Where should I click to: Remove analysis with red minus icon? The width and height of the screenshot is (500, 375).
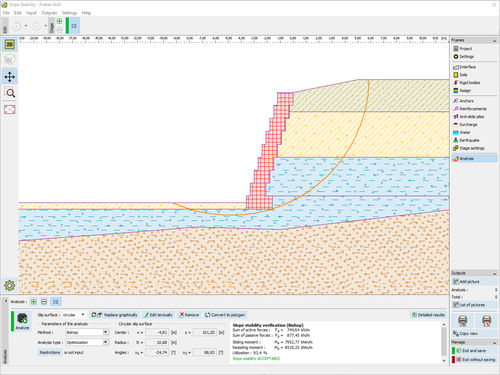click(x=44, y=302)
